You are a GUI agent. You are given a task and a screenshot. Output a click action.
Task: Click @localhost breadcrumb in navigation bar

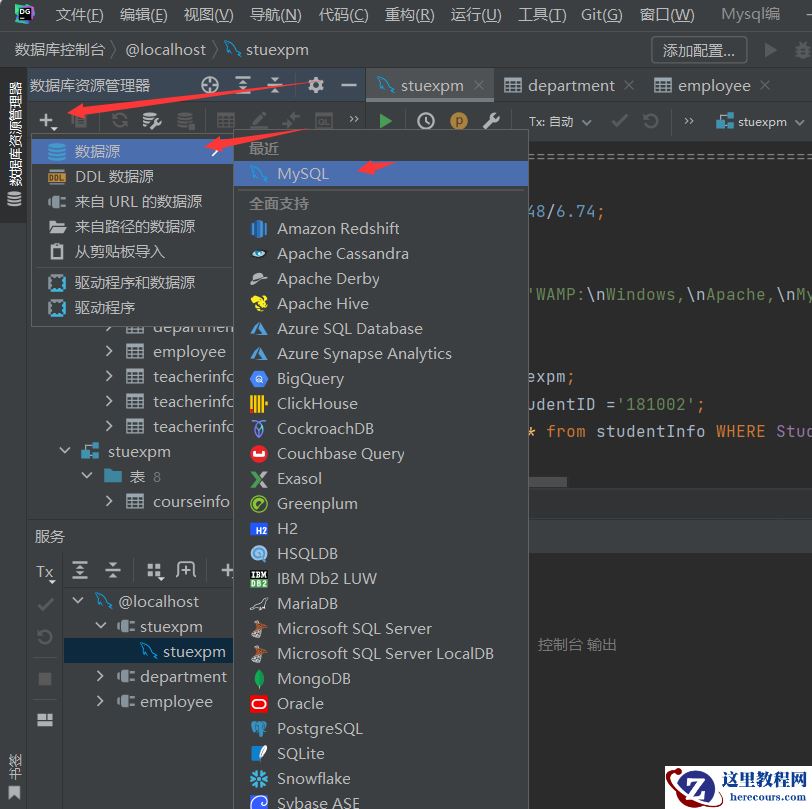click(165, 50)
